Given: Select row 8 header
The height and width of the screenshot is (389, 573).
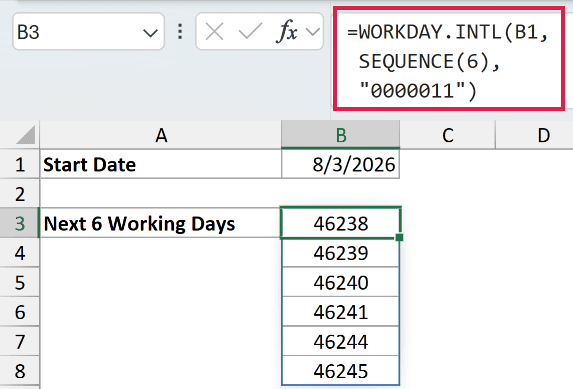Looking at the screenshot, I should tap(20, 371).
